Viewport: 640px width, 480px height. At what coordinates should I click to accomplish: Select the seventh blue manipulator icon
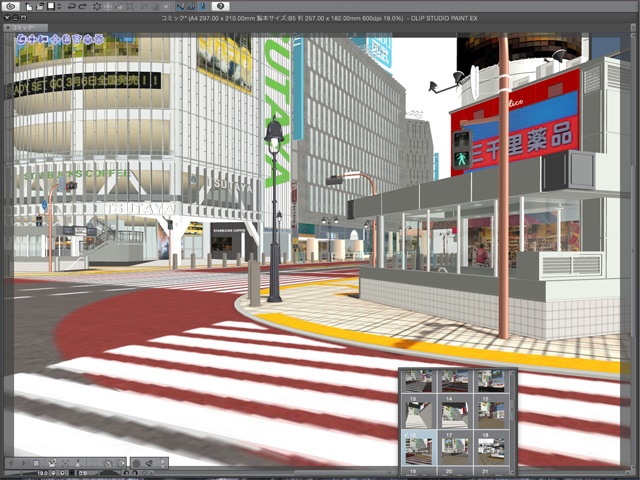pyautogui.click(x=88, y=39)
